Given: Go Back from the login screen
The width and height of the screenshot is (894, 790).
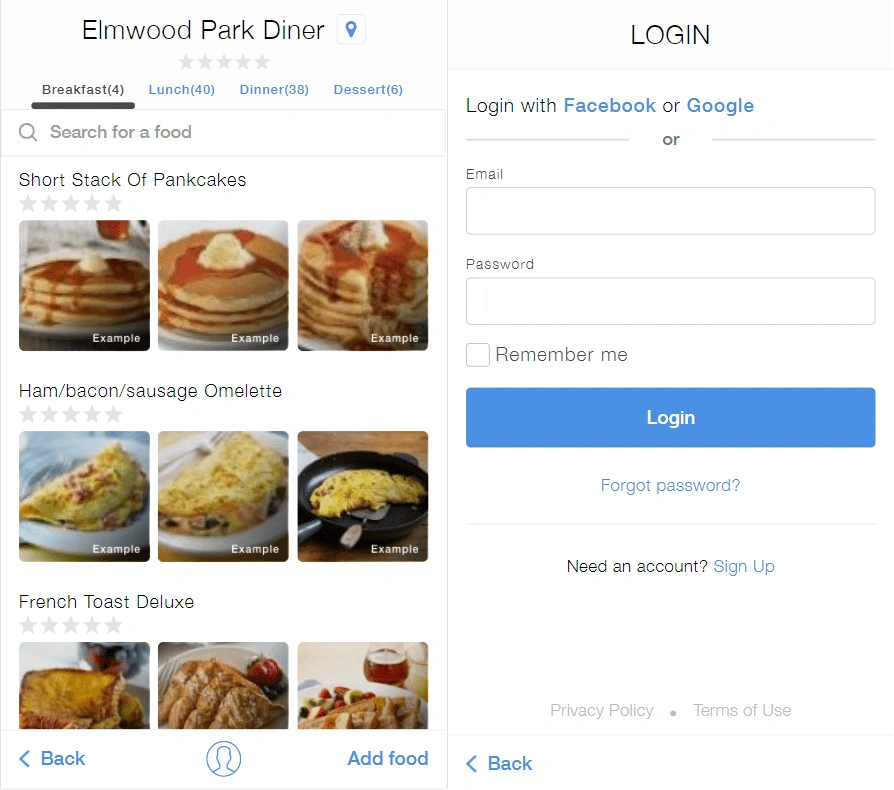Looking at the screenshot, I should [x=499, y=764].
